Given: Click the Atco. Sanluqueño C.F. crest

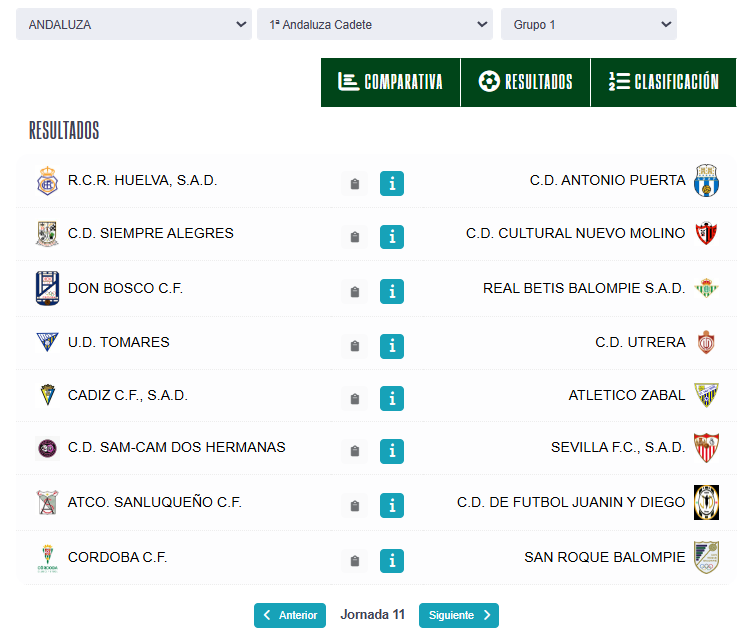Looking at the screenshot, I should pos(47,502).
